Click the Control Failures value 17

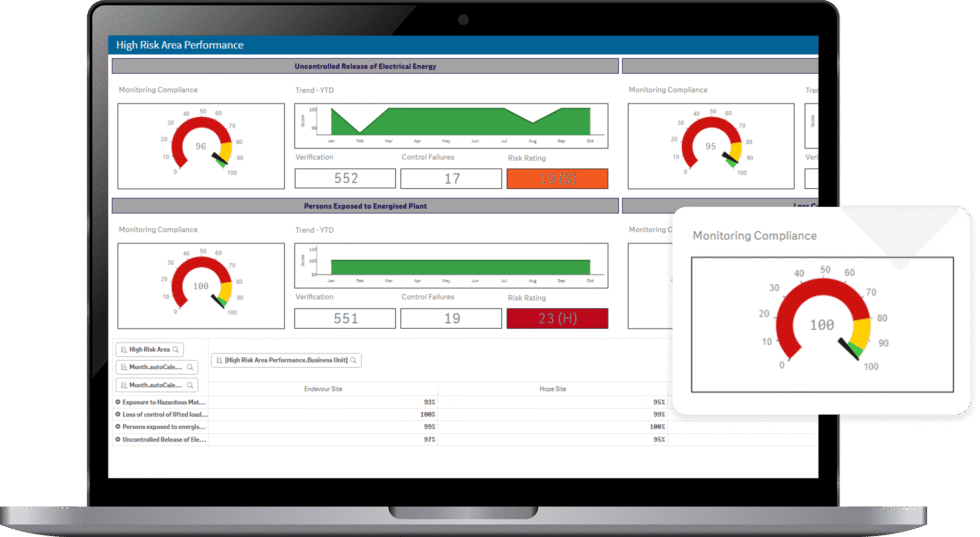coord(451,179)
